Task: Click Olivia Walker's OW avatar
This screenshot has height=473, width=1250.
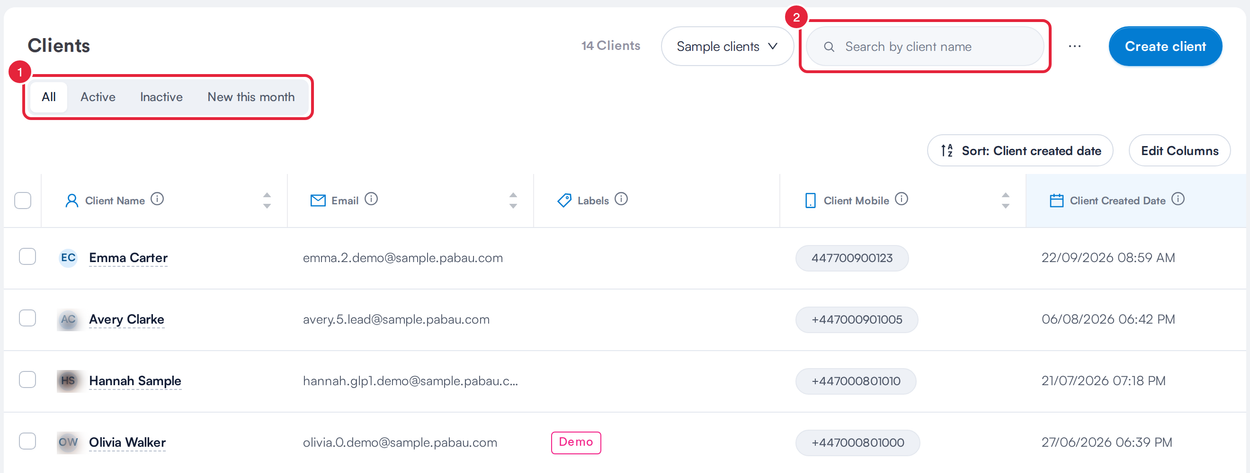Action: coord(68,442)
